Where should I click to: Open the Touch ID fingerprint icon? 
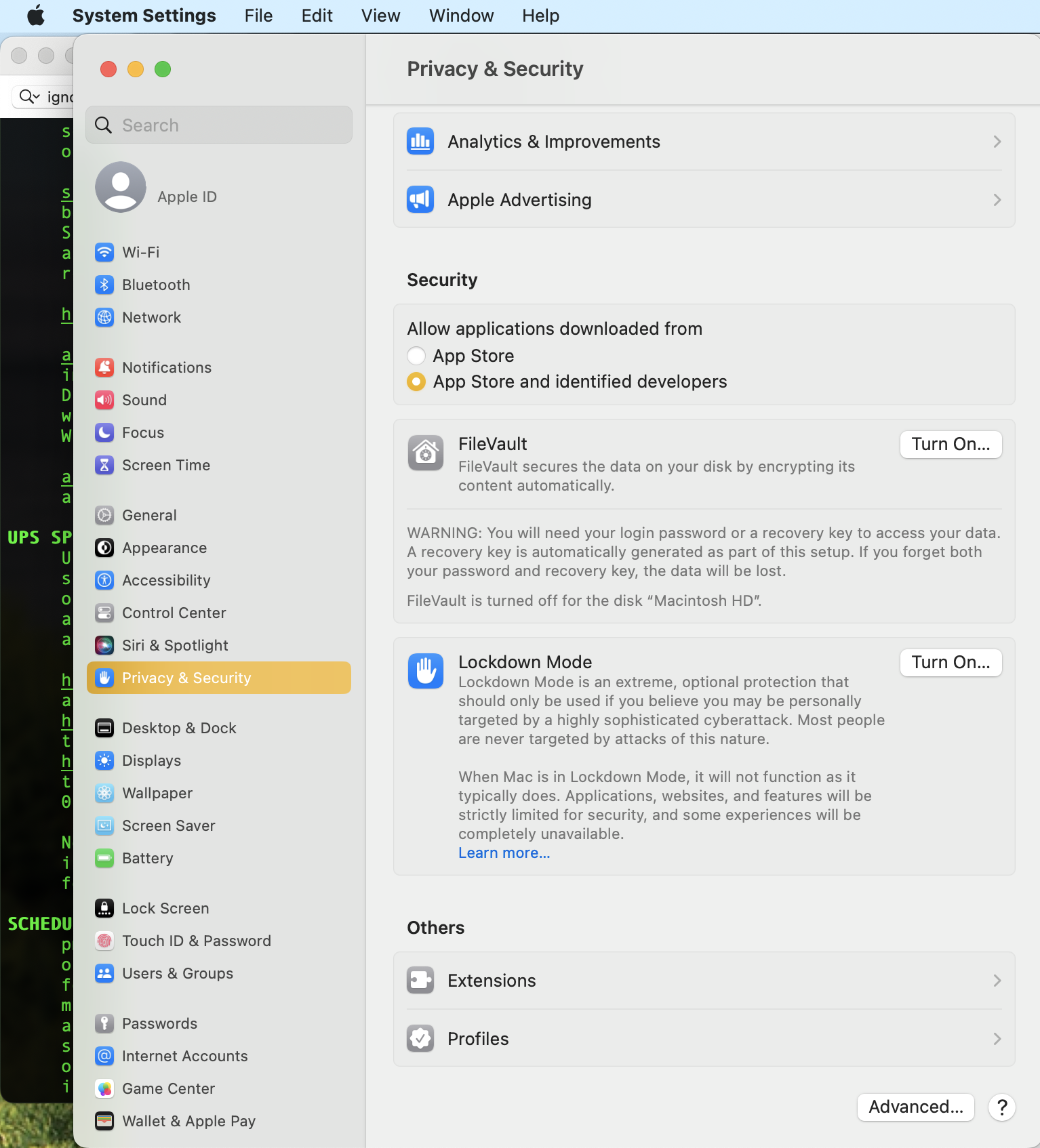(104, 941)
